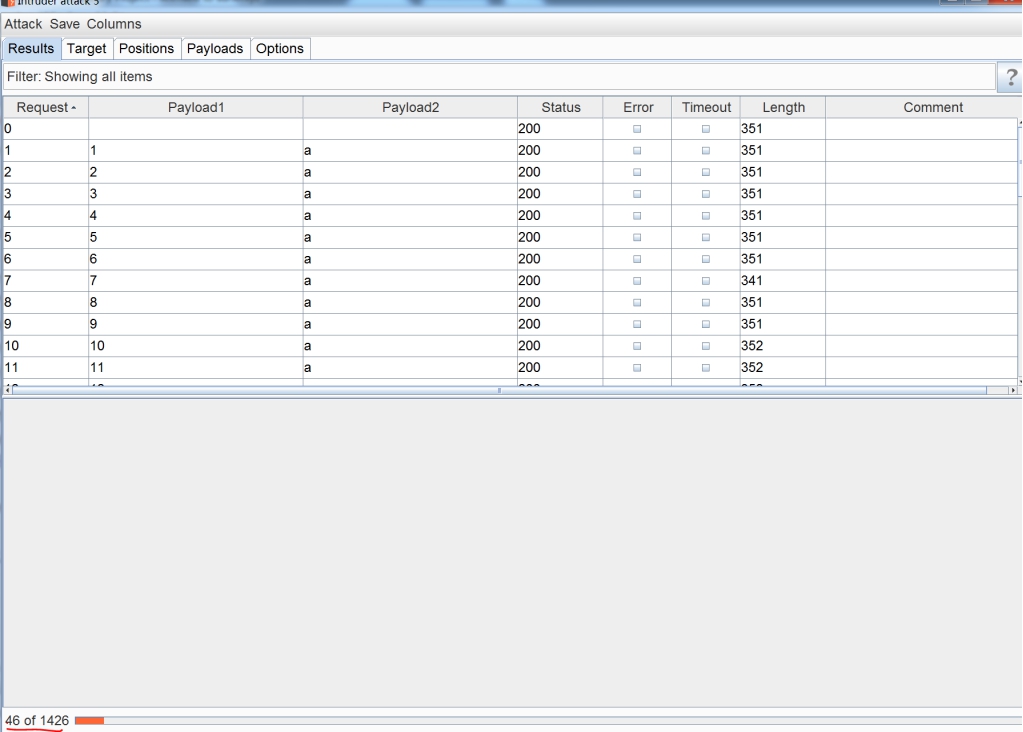Sort by the Status column header
This screenshot has width=1023, height=732.
click(x=560, y=107)
